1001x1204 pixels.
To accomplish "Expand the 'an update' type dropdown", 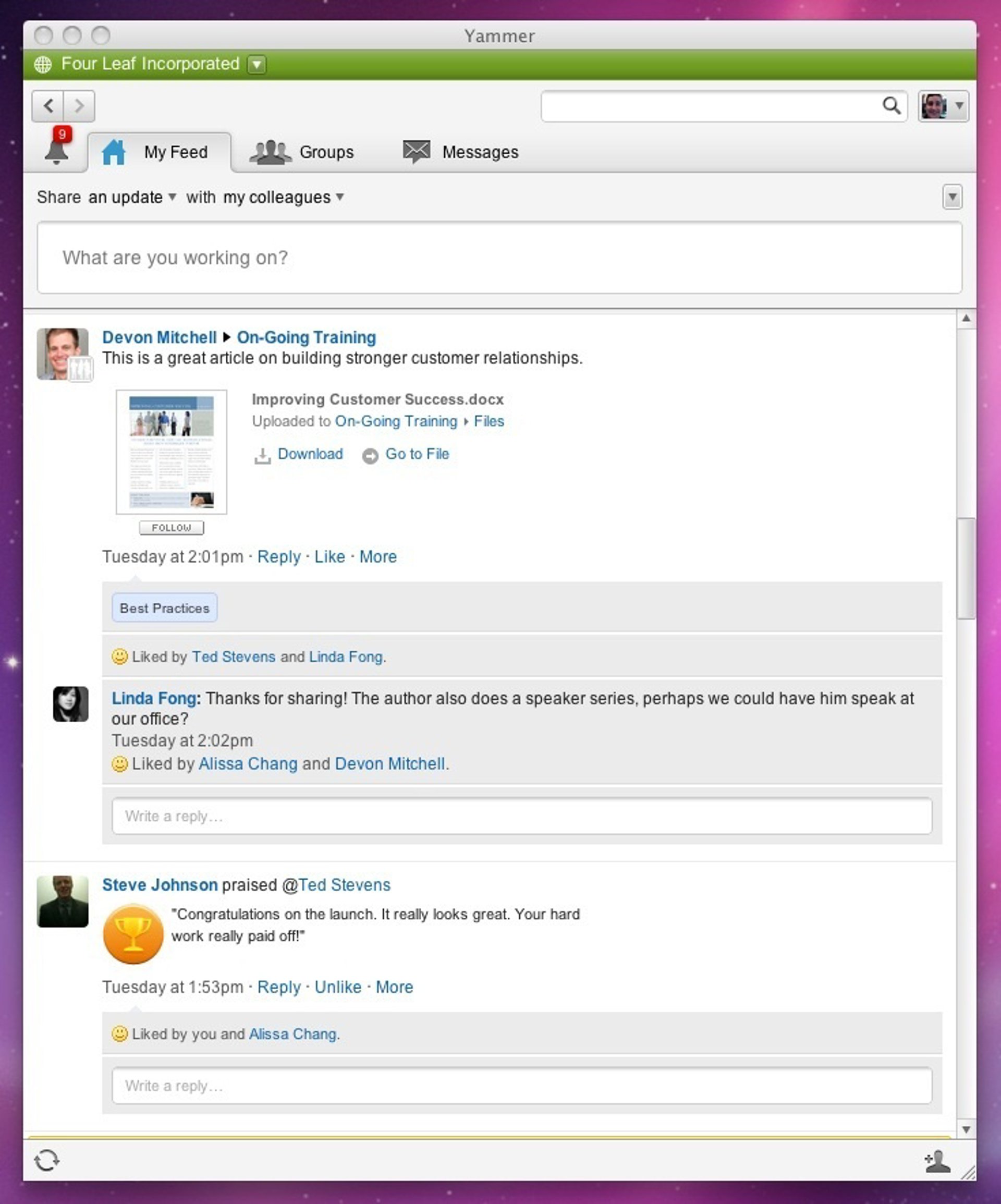I will click(132, 197).
